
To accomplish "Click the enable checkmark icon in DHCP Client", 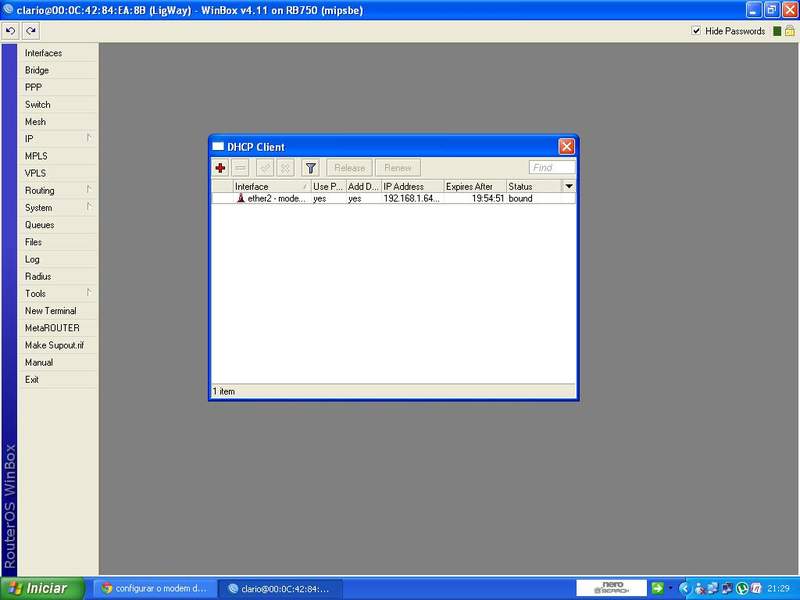I will 265,168.
